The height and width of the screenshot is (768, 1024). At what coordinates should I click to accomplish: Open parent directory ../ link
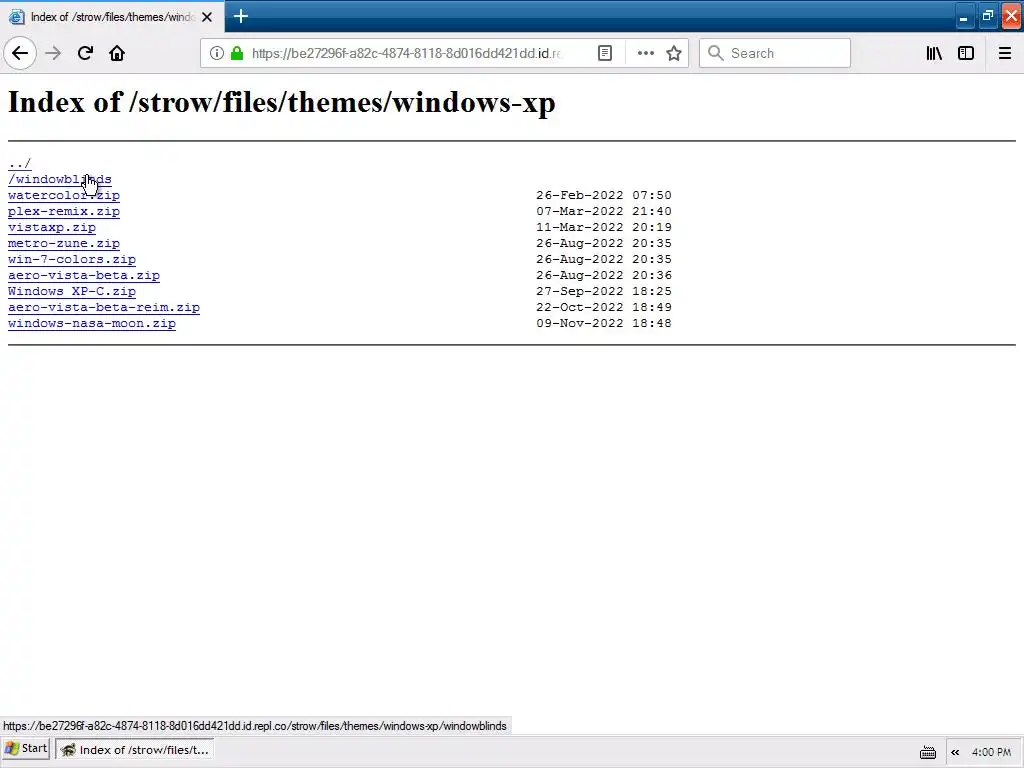pyautogui.click(x=20, y=163)
